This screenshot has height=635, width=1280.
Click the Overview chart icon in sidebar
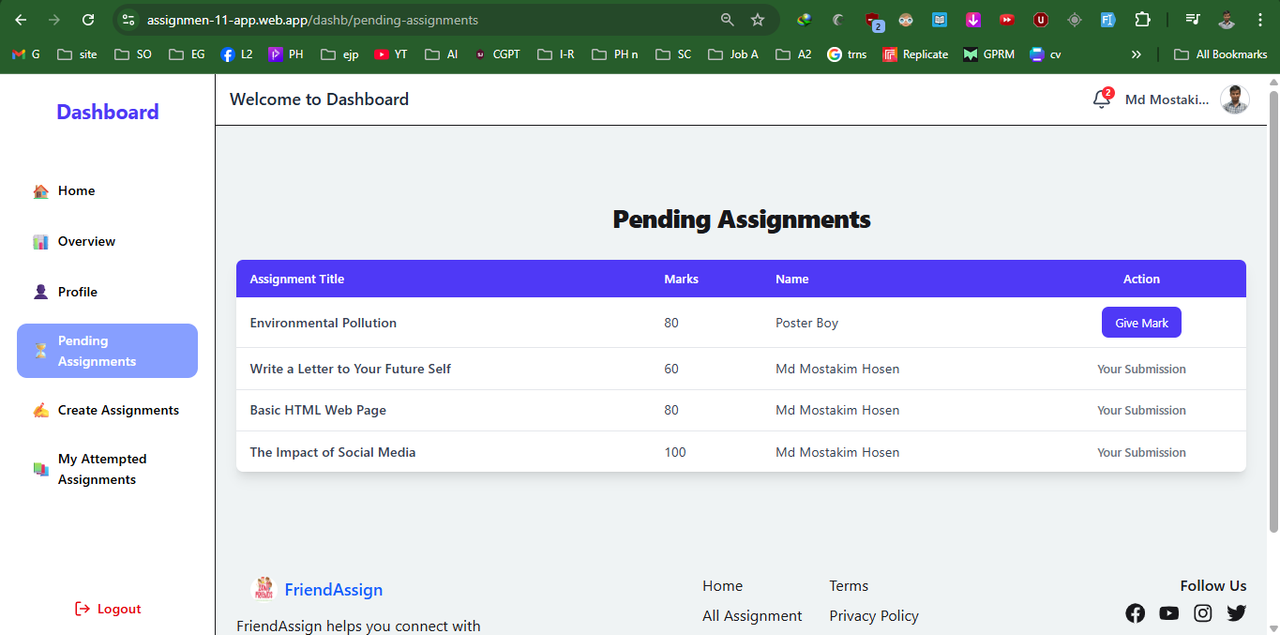[x=41, y=242]
